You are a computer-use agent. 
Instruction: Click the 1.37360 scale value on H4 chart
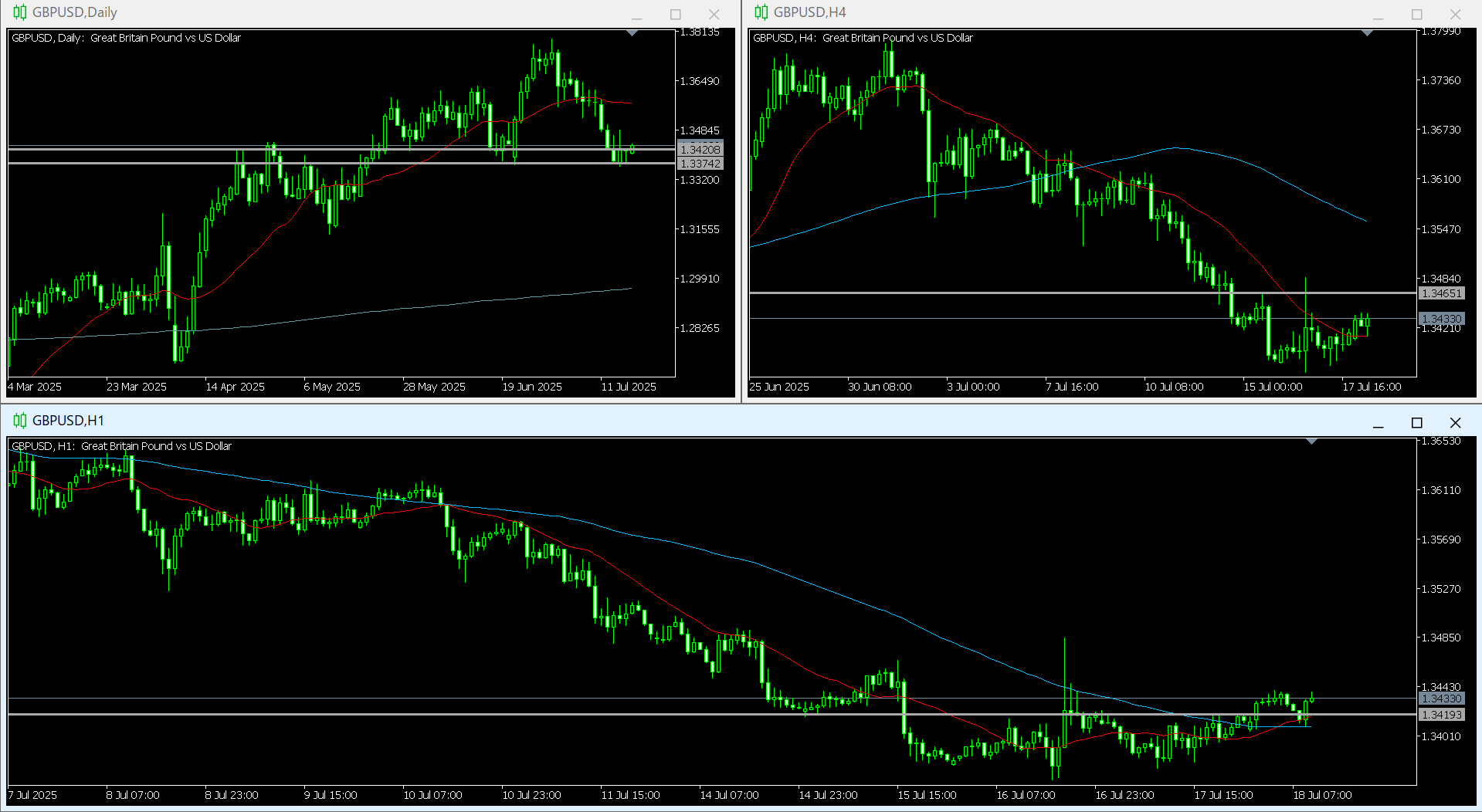pos(1441,80)
